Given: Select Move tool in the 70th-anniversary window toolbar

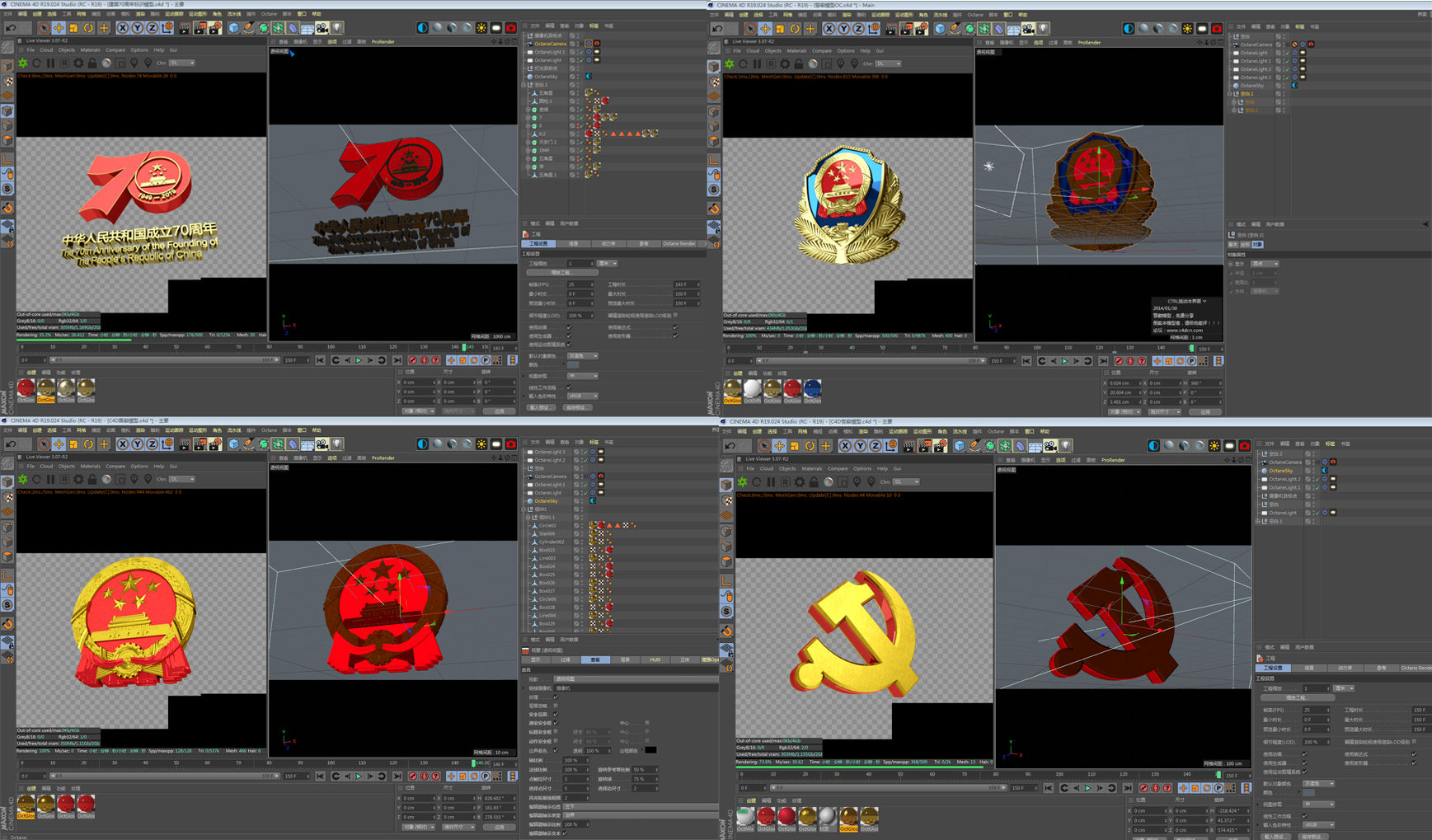Looking at the screenshot, I should 59,28.
